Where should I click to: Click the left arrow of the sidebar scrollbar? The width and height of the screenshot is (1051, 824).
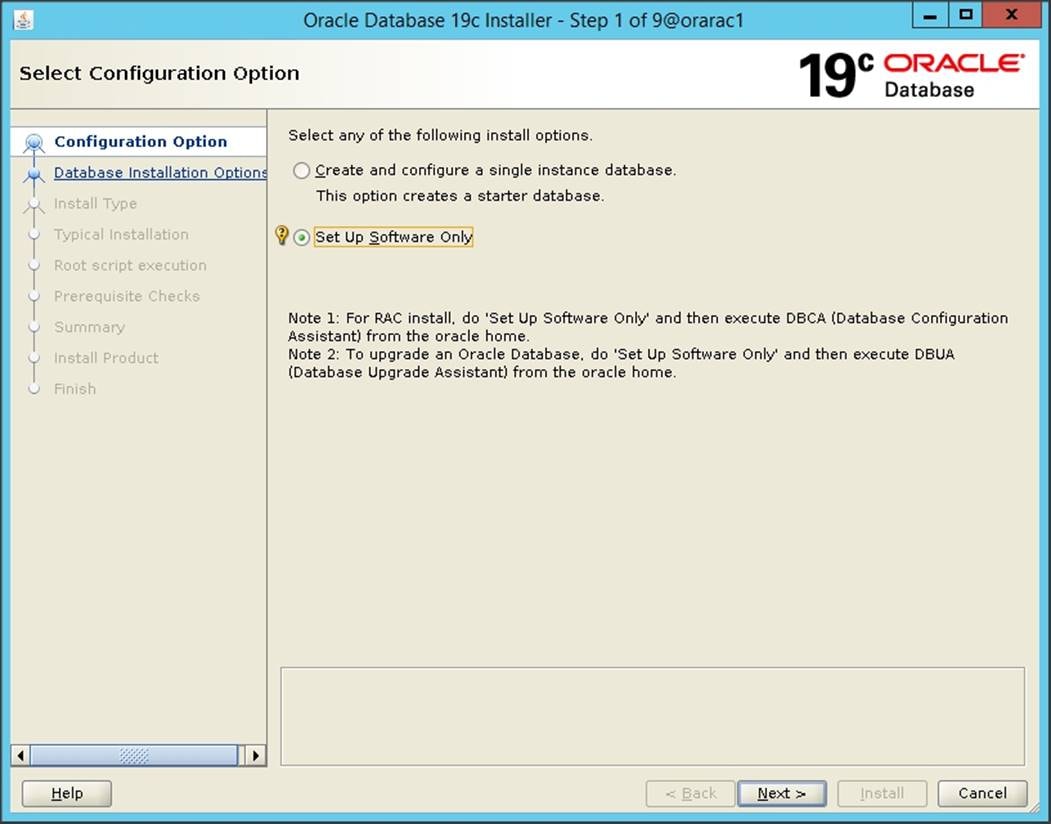tap(20, 756)
